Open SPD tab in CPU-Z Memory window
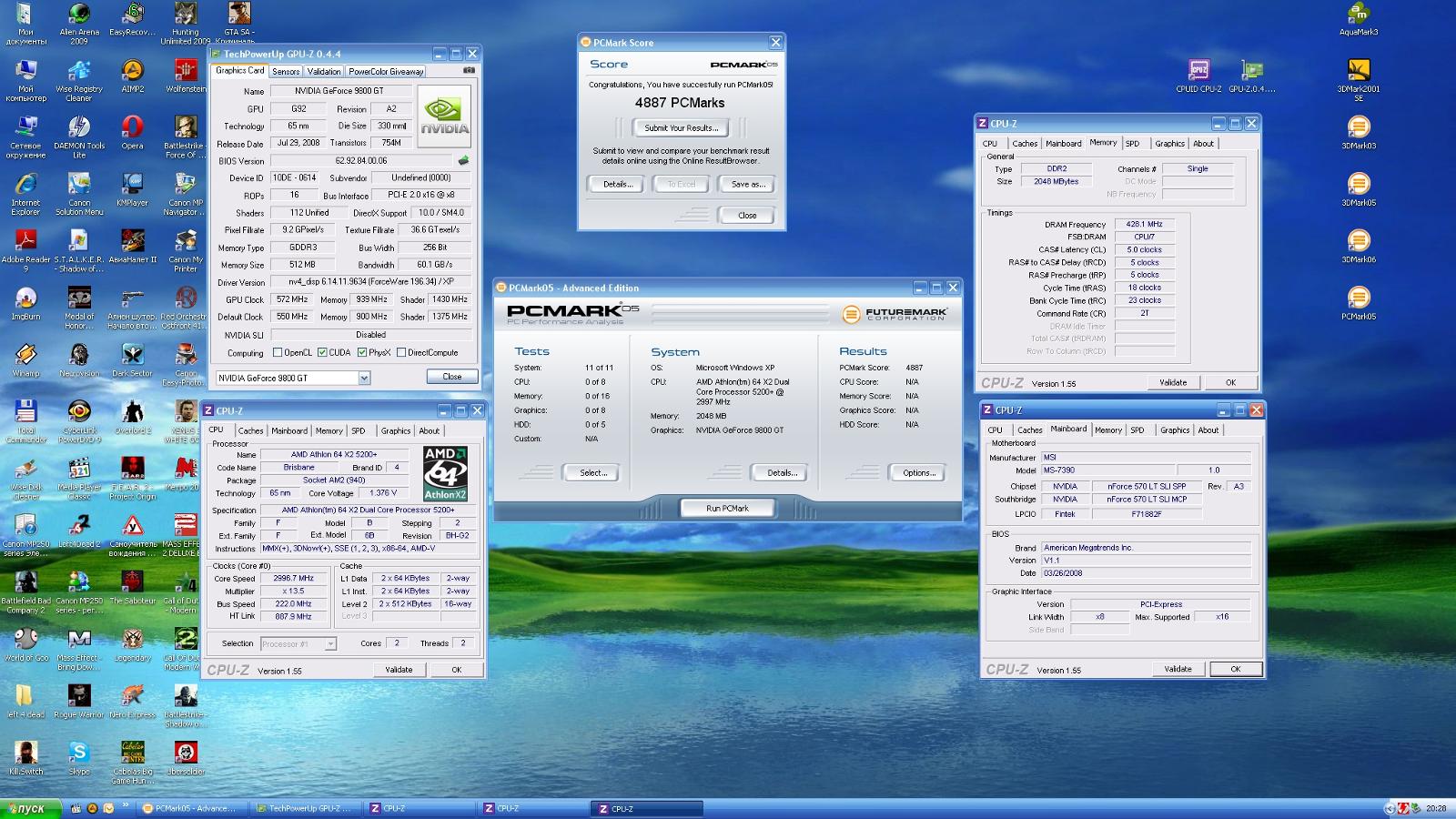This screenshot has height=819, width=1456. [x=1132, y=144]
